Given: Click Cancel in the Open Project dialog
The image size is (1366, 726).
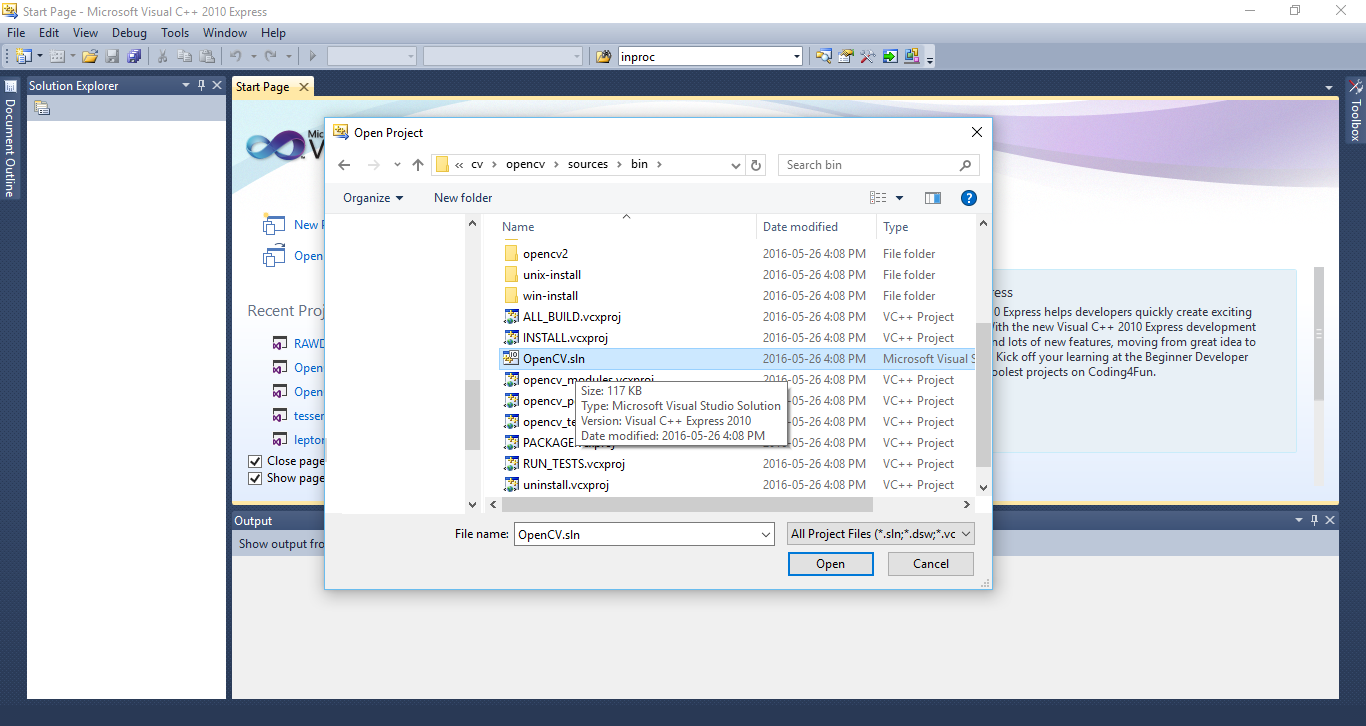Looking at the screenshot, I should (931, 564).
